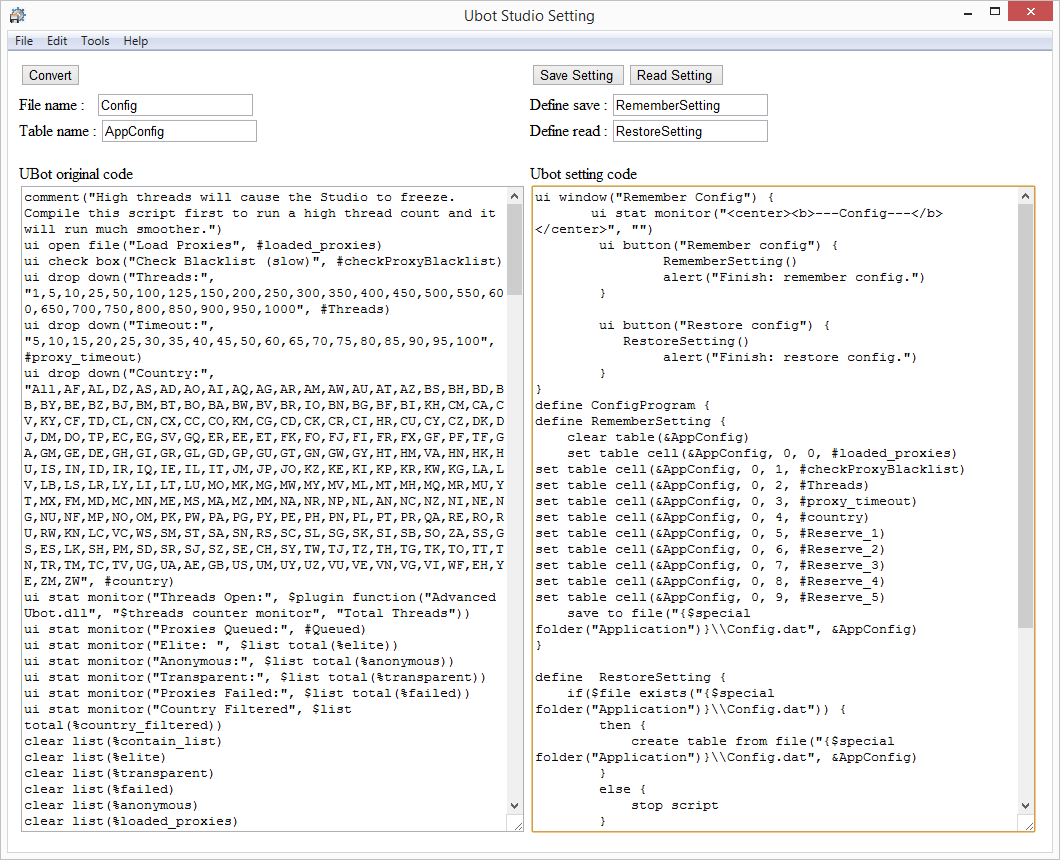Open the Help menu
This screenshot has width=1060, height=860.
(x=133, y=41)
